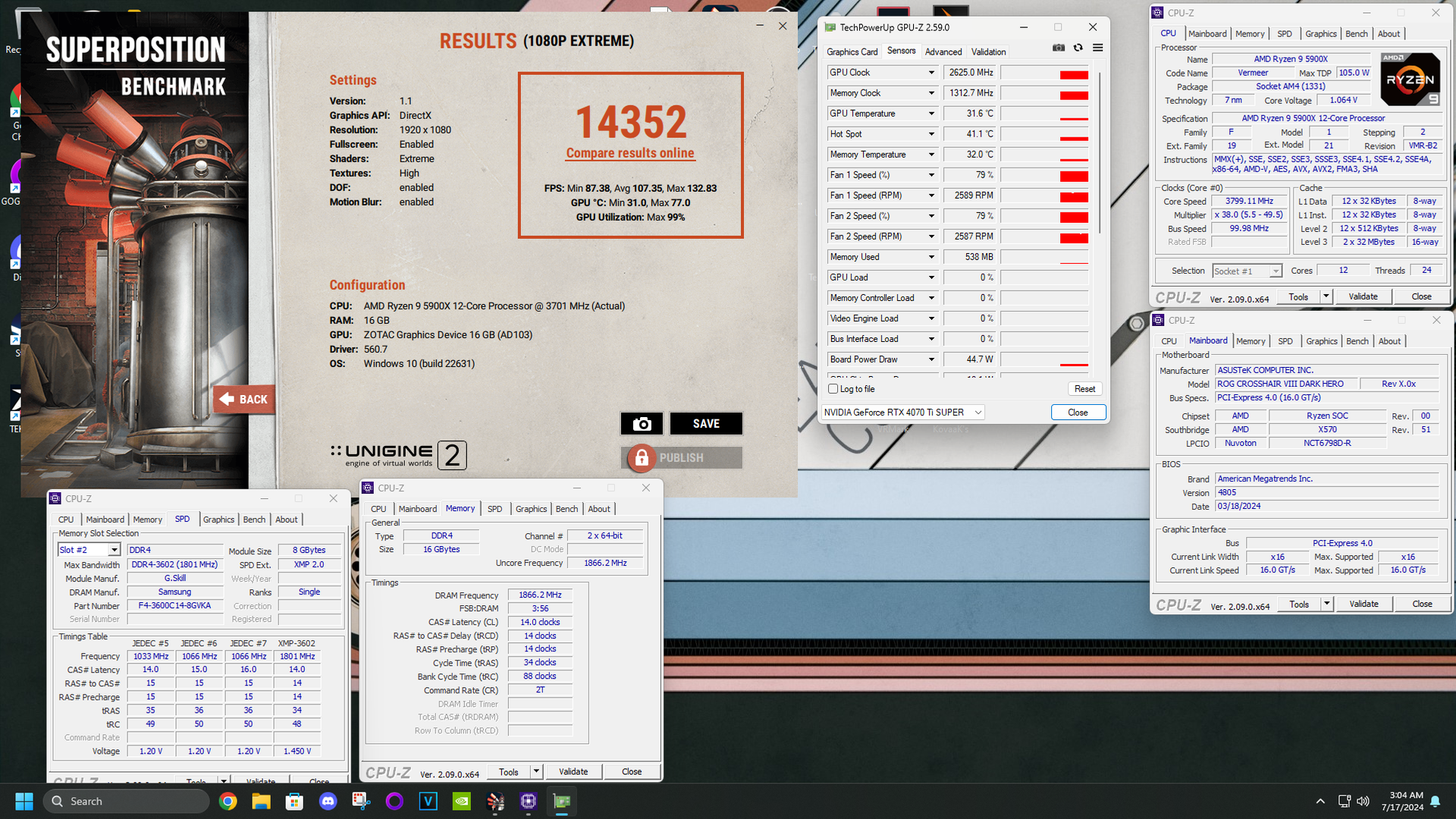Click GPU-Z screenshot camera icon
Screen dimensions: 1456x819
tap(1059, 48)
